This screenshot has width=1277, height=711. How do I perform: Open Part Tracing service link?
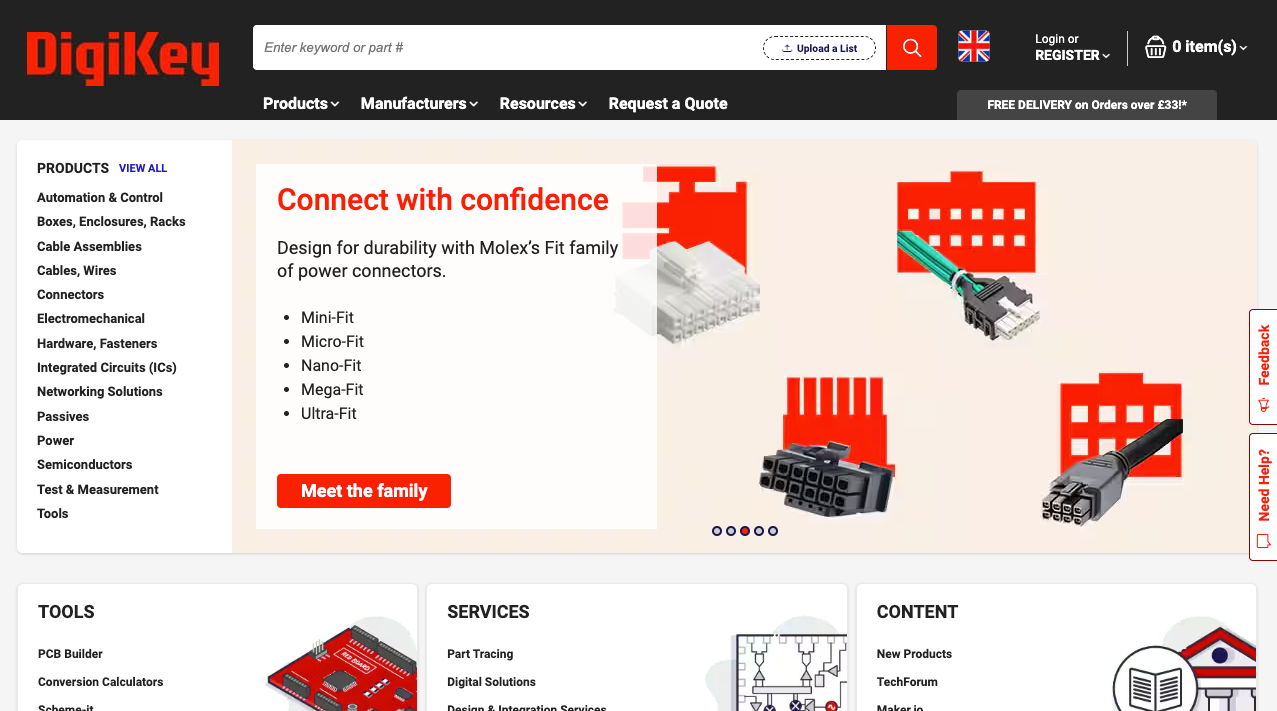coord(480,654)
